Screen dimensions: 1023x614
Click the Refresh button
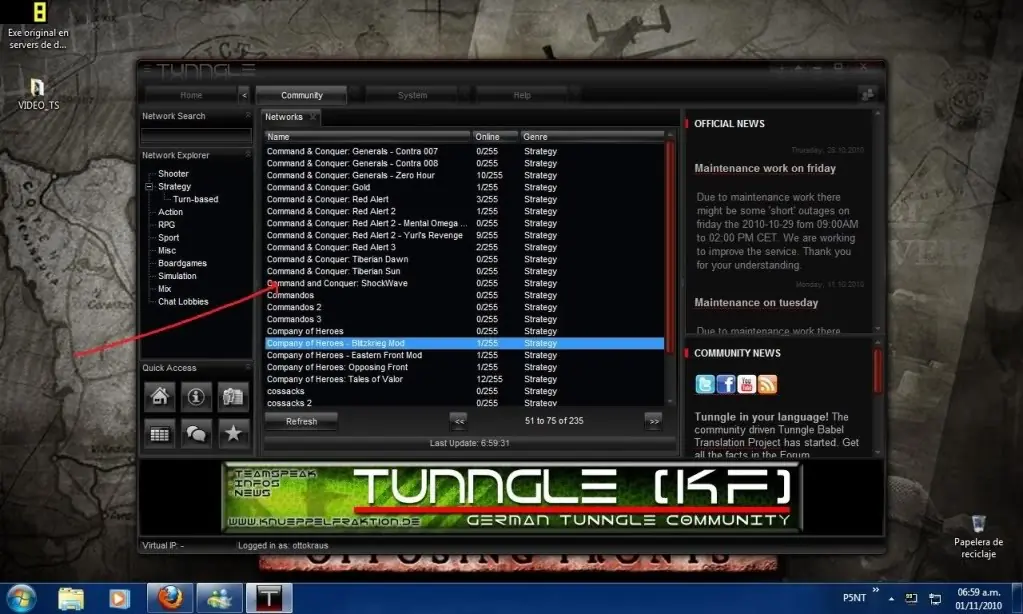tap(301, 422)
